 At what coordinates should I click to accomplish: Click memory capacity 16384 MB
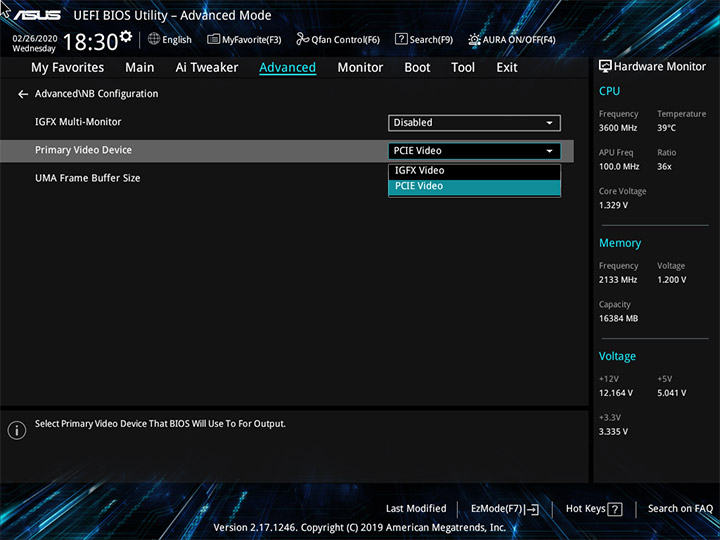tap(618, 318)
